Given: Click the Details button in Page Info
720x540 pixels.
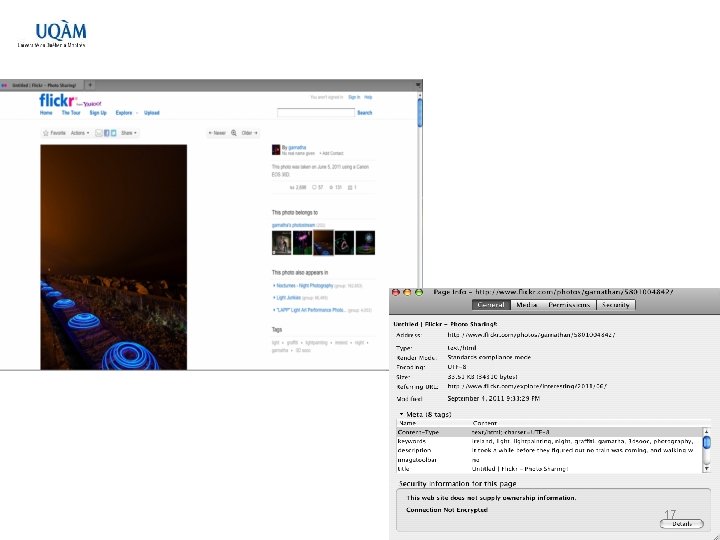Looking at the screenshot, I should pyautogui.click(x=682, y=524).
